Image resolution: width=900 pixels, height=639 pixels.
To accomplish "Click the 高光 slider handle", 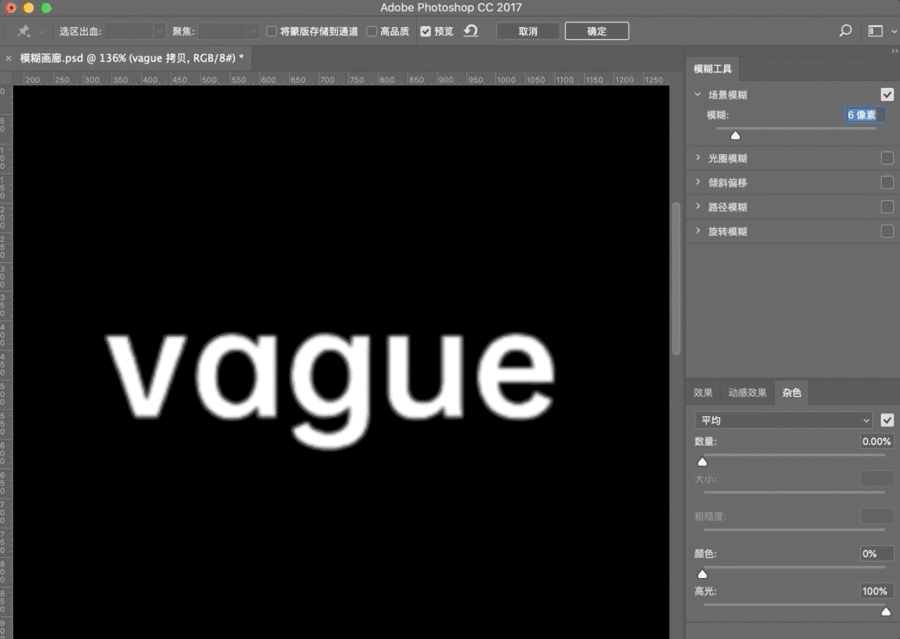I will pos(885,611).
